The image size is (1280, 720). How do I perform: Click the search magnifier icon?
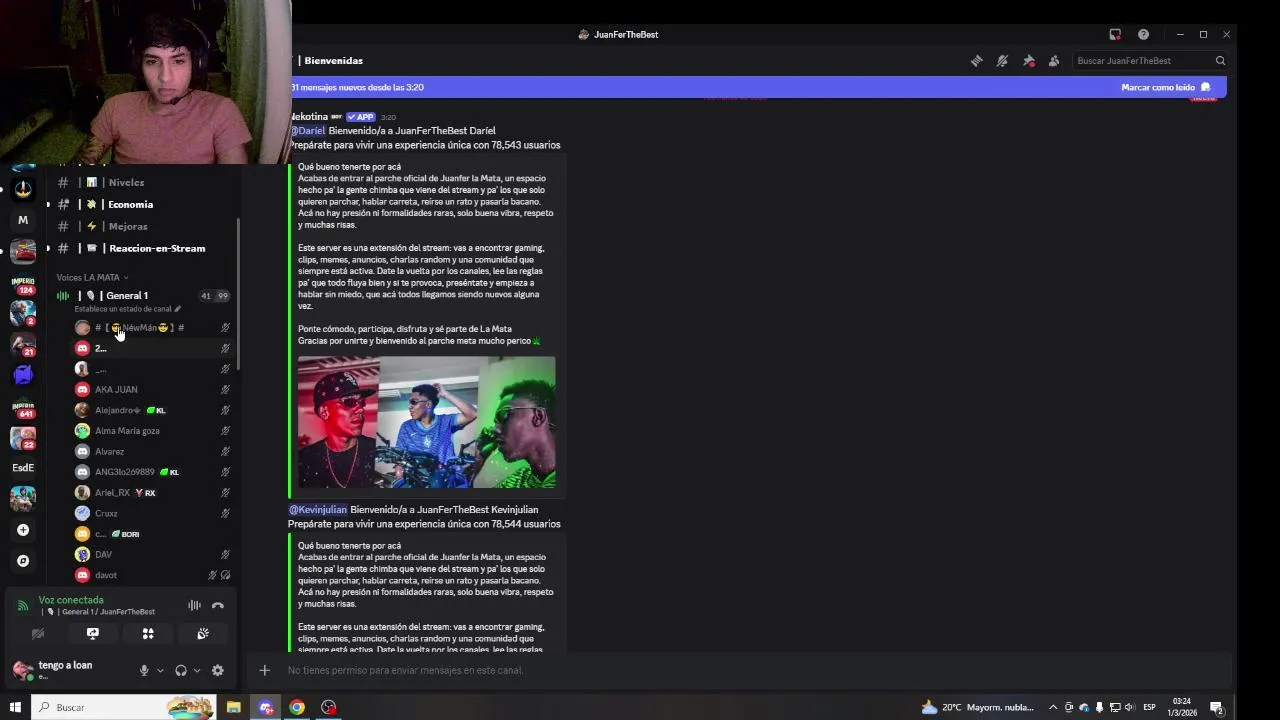pos(1220,61)
